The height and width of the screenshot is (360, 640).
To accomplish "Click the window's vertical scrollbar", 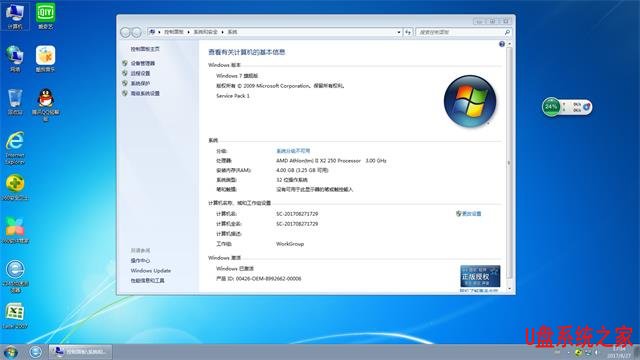I will pos(509,163).
